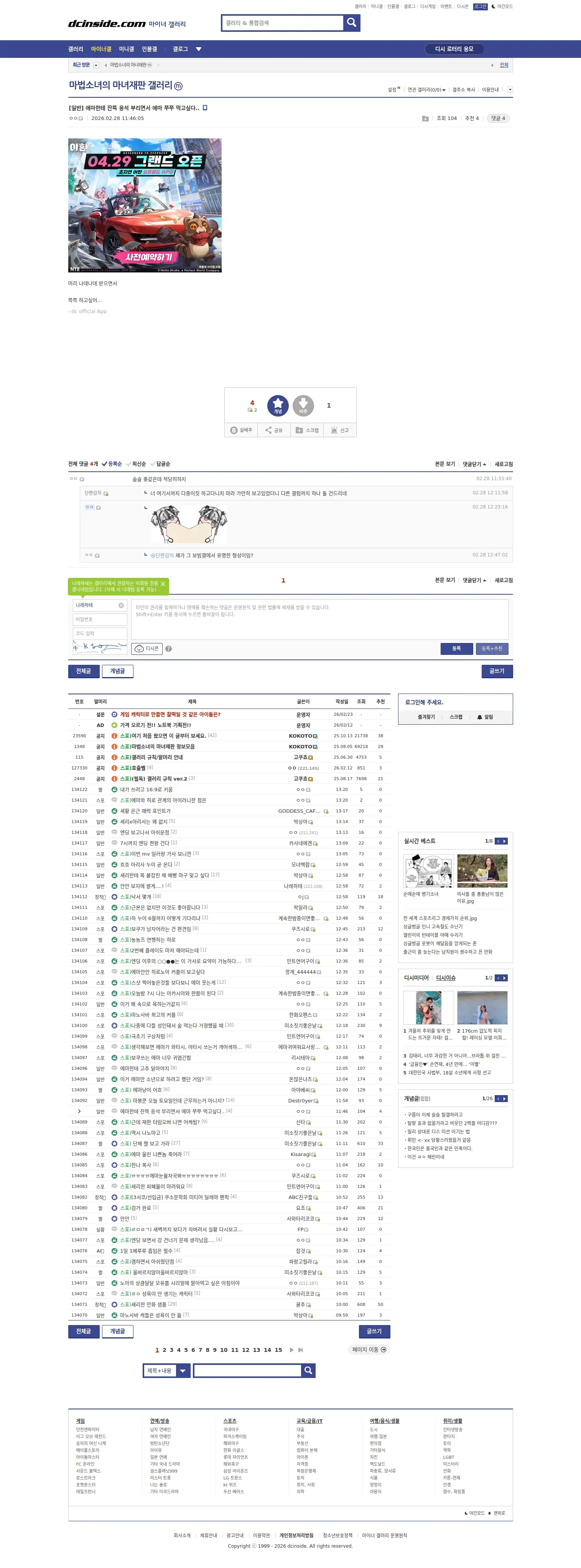The height and width of the screenshot is (1568, 581).
Task: Click the folder-plus icon next to 조회 104
Action: tap(425, 119)
